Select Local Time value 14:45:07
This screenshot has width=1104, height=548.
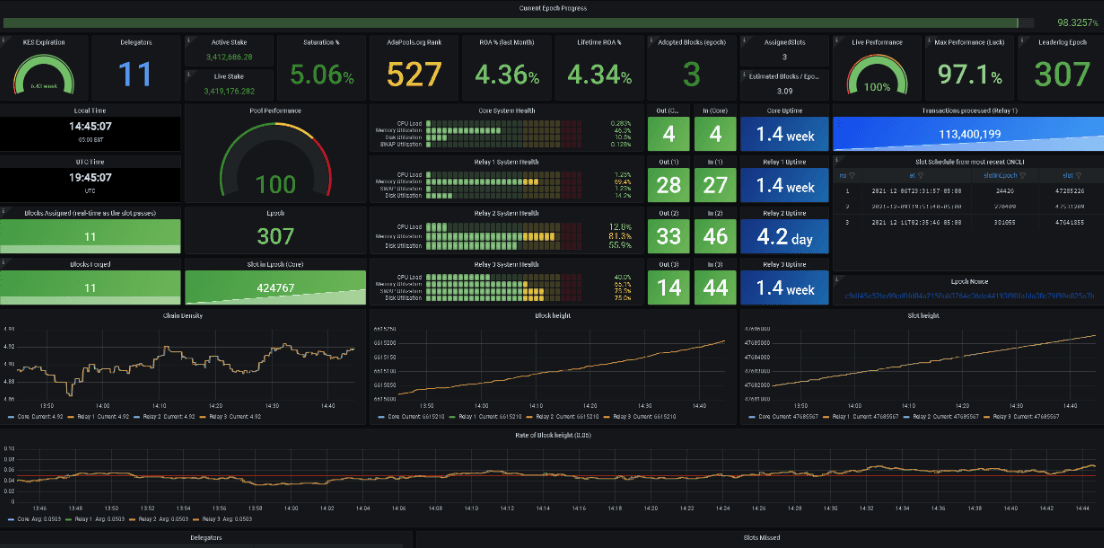(x=90, y=127)
